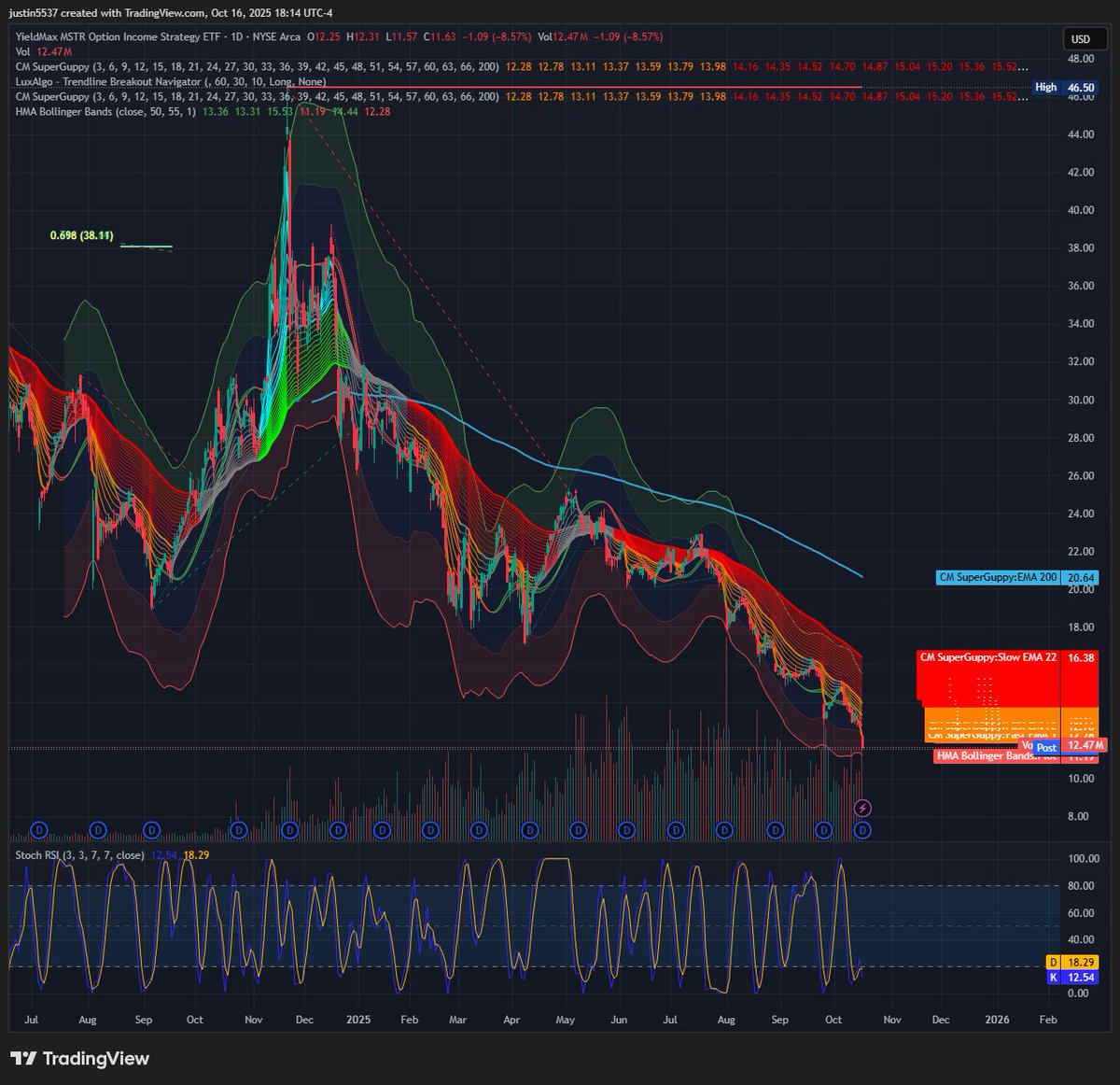Screen dimensions: 1120x1085
Task: Click the 30.00 price scale level
Action: (1081, 400)
